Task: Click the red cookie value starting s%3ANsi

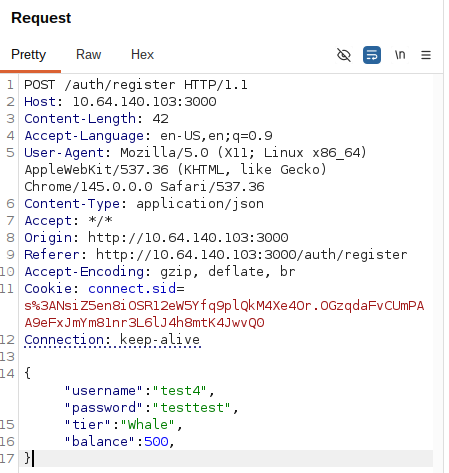Action: click(224, 314)
